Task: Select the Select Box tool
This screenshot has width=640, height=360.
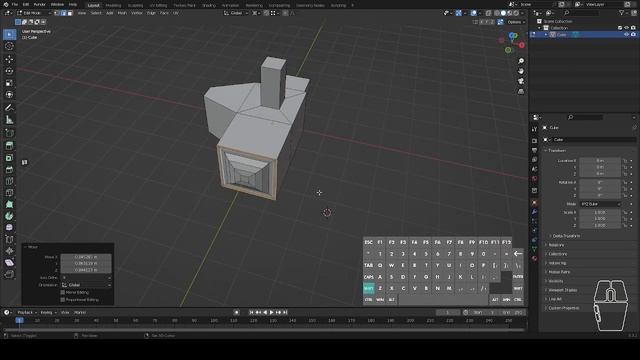Action: (x=9, y=34)
